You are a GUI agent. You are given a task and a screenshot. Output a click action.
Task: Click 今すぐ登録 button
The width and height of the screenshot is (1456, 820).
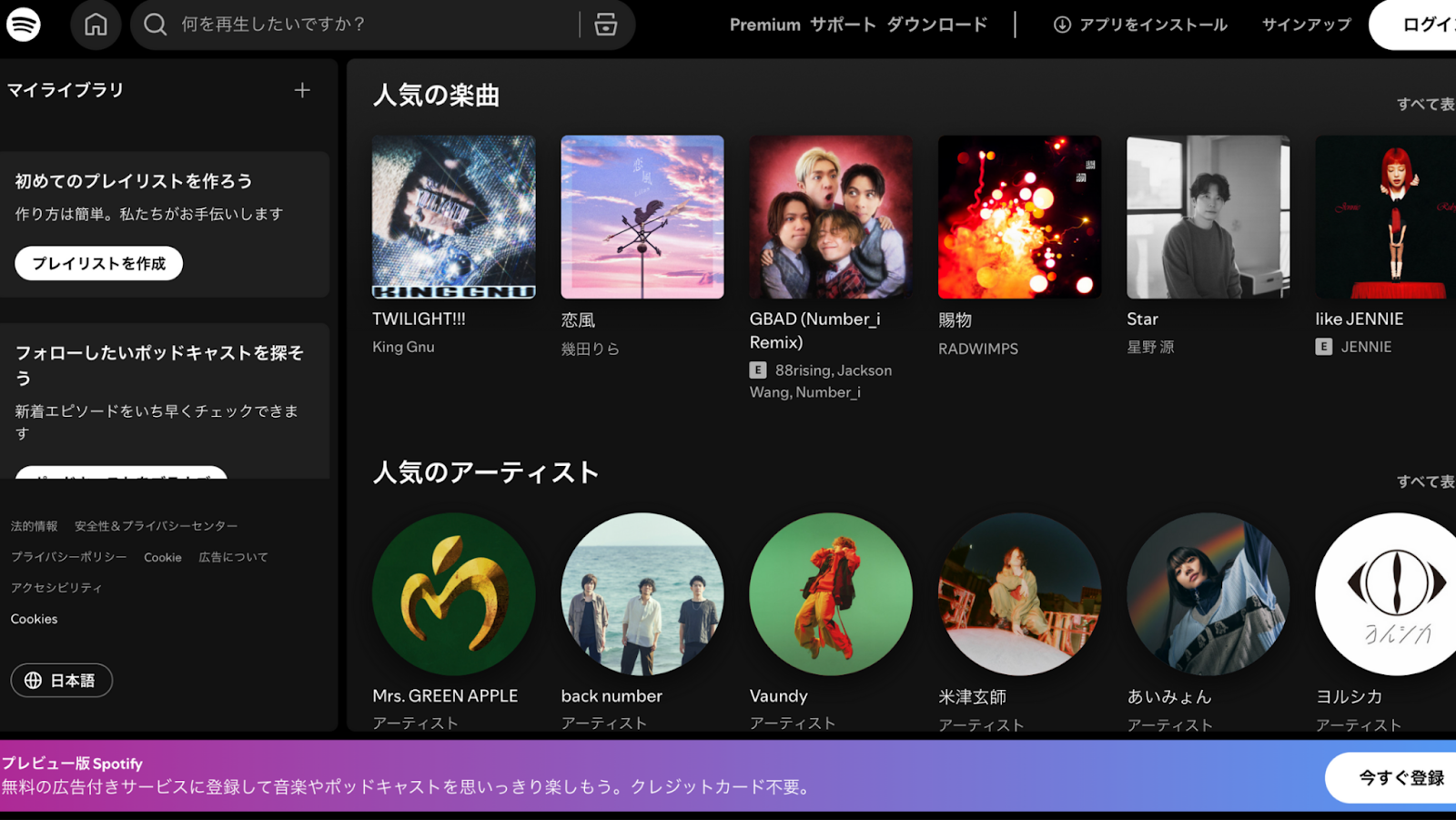click(1390, 777)
